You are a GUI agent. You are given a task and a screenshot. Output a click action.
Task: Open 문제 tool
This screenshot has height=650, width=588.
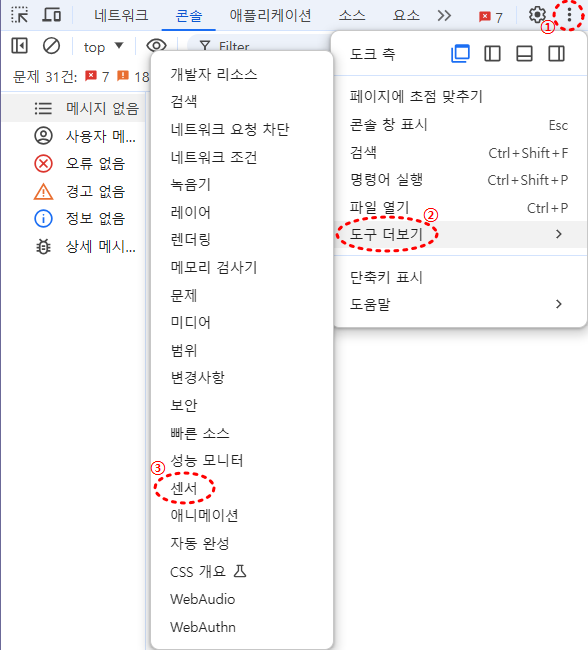click(242, 295)
